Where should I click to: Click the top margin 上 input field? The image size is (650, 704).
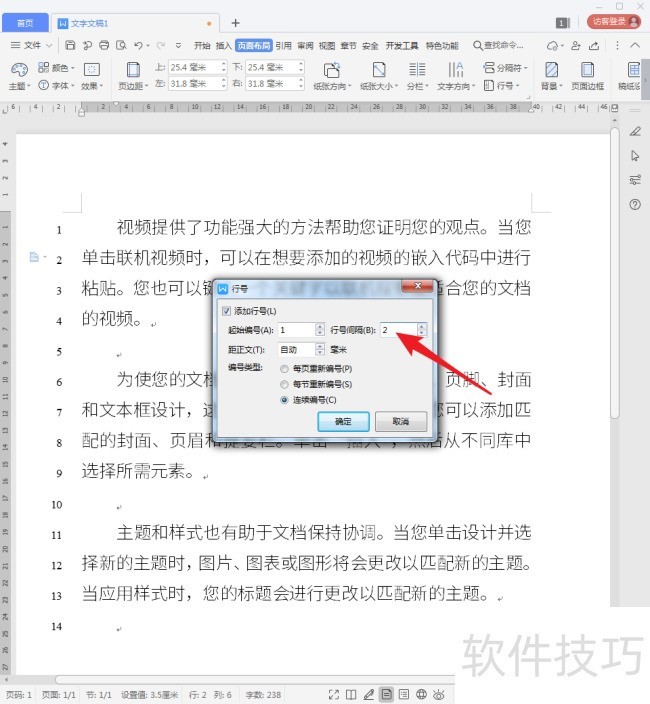[x=194, y=67]
